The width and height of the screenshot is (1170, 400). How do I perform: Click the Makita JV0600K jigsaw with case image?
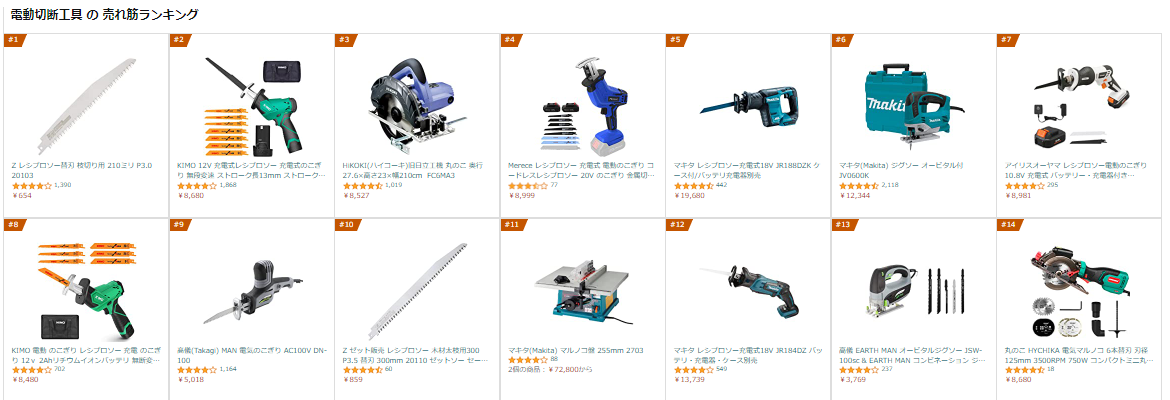[x=914, y=104]
